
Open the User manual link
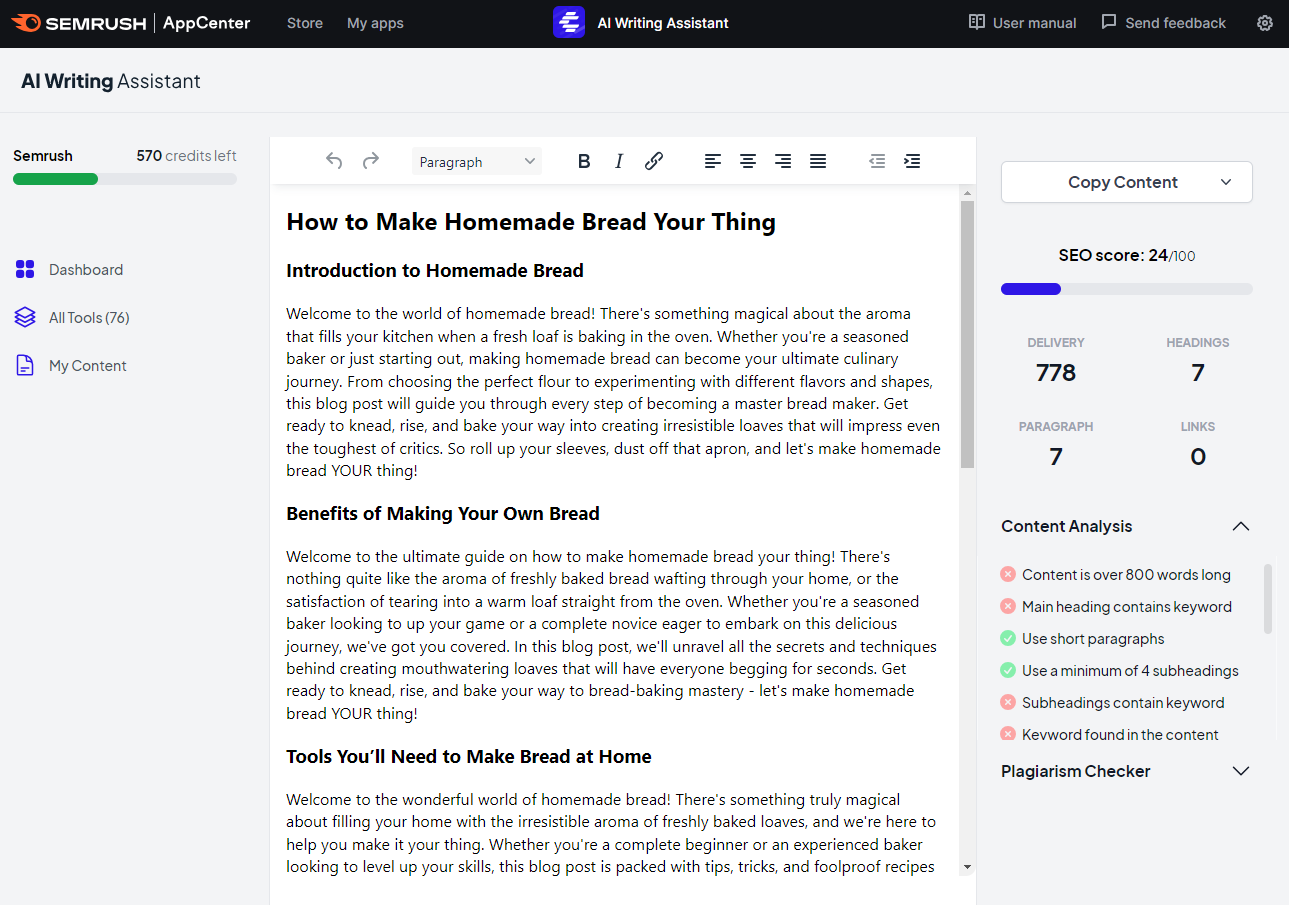[1023, 23]
